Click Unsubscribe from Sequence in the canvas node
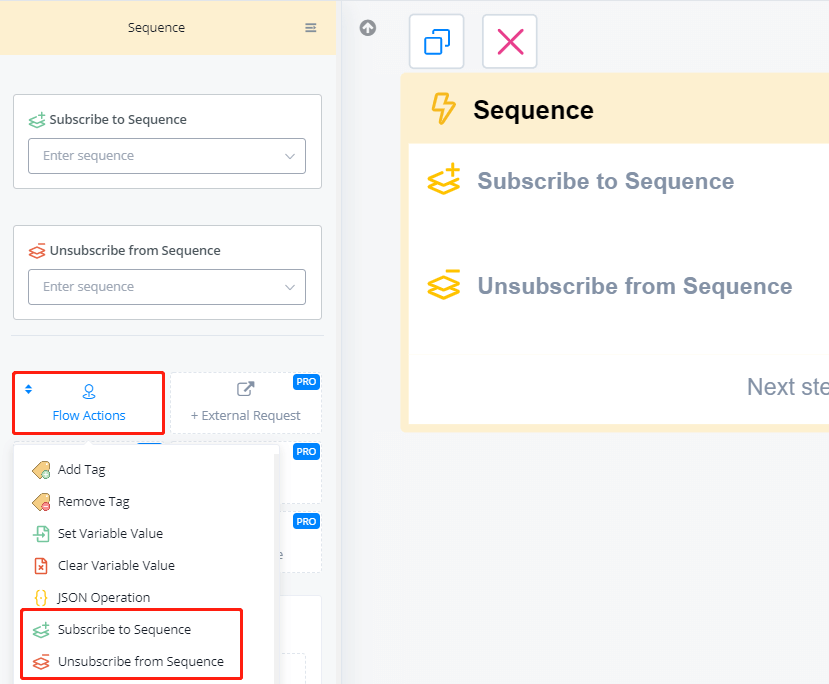 [634, 286]
